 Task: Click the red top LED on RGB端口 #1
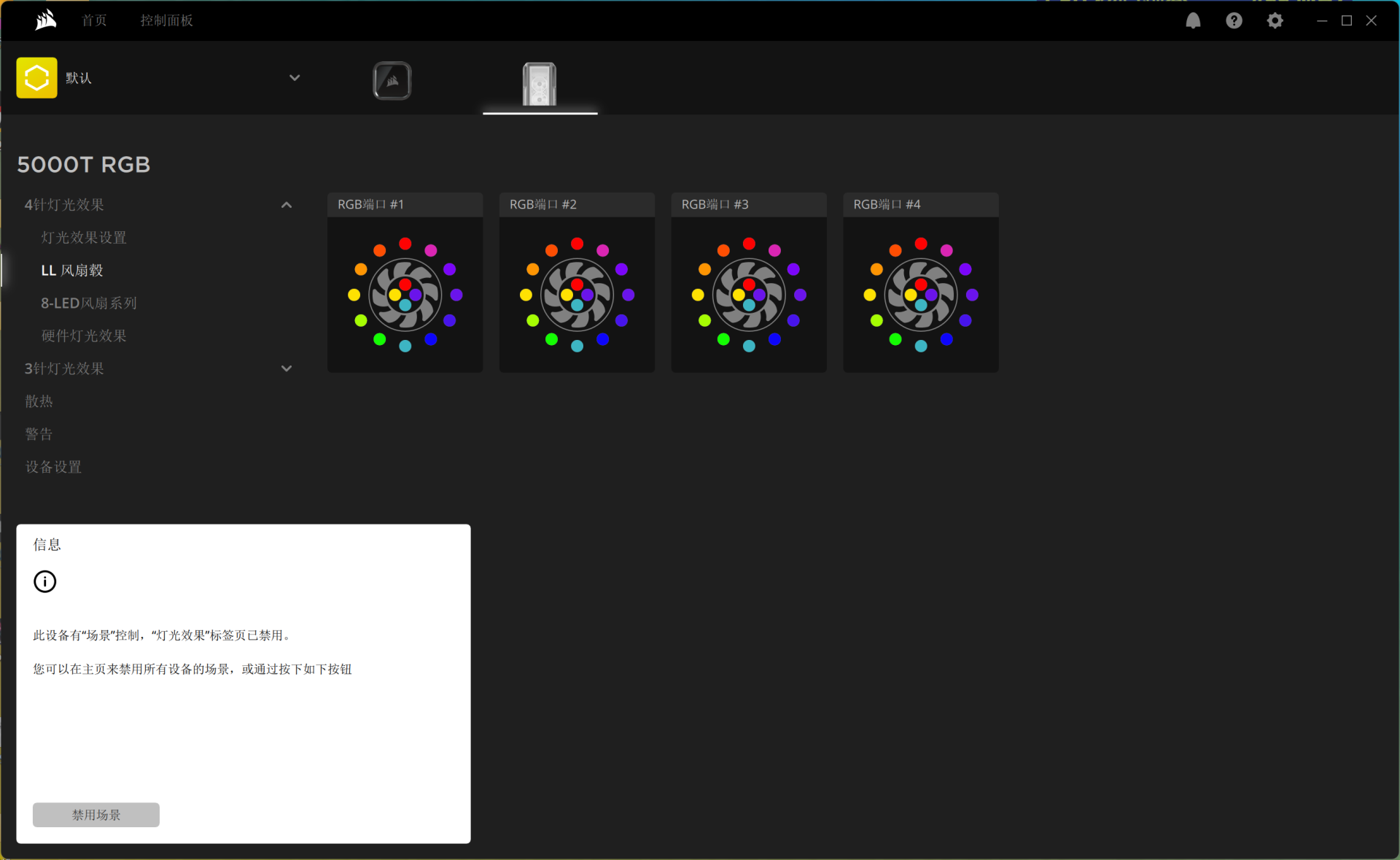tap(405, 244)
